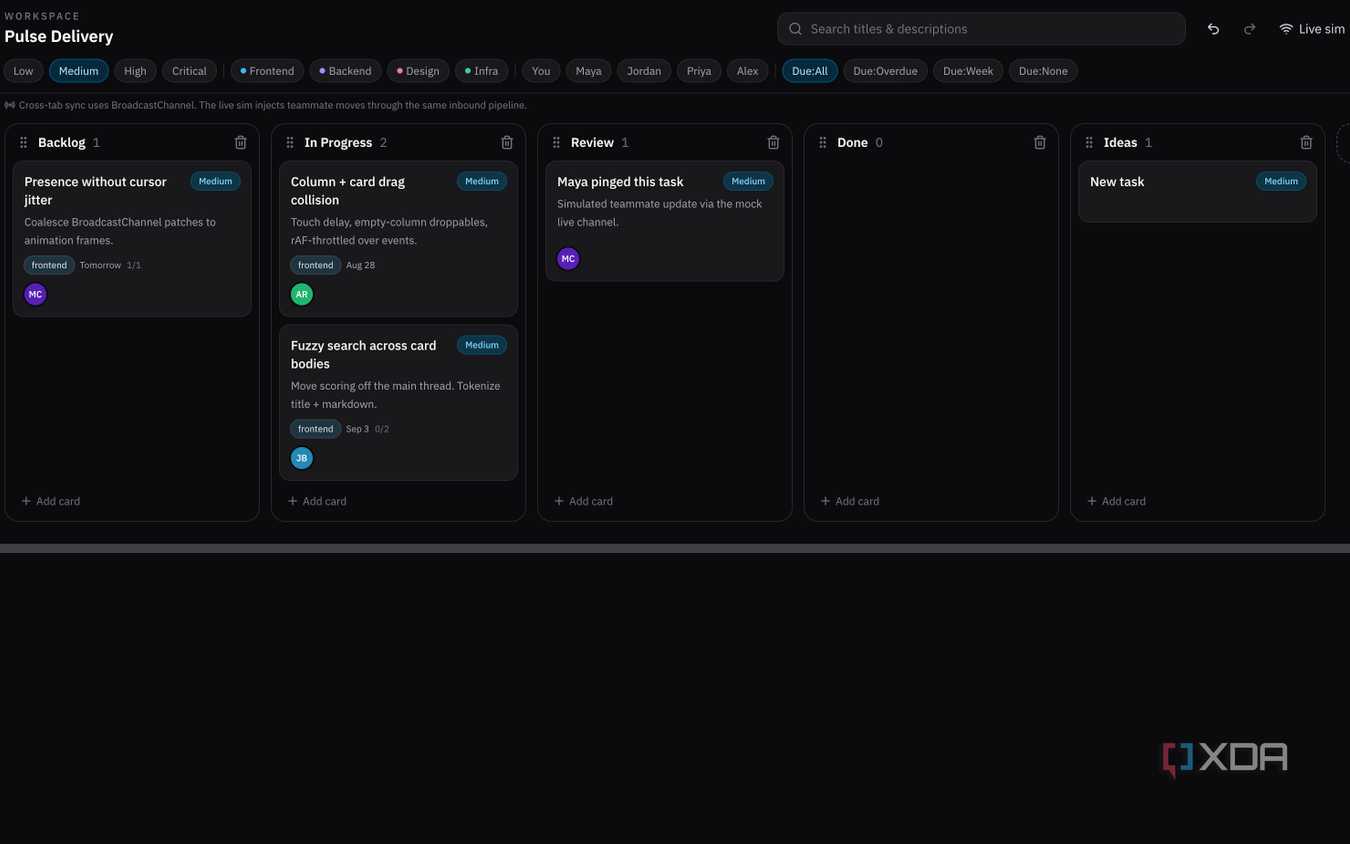
Task: Delete the Backlog column with trash icon
Action: [x=240, y=142]
